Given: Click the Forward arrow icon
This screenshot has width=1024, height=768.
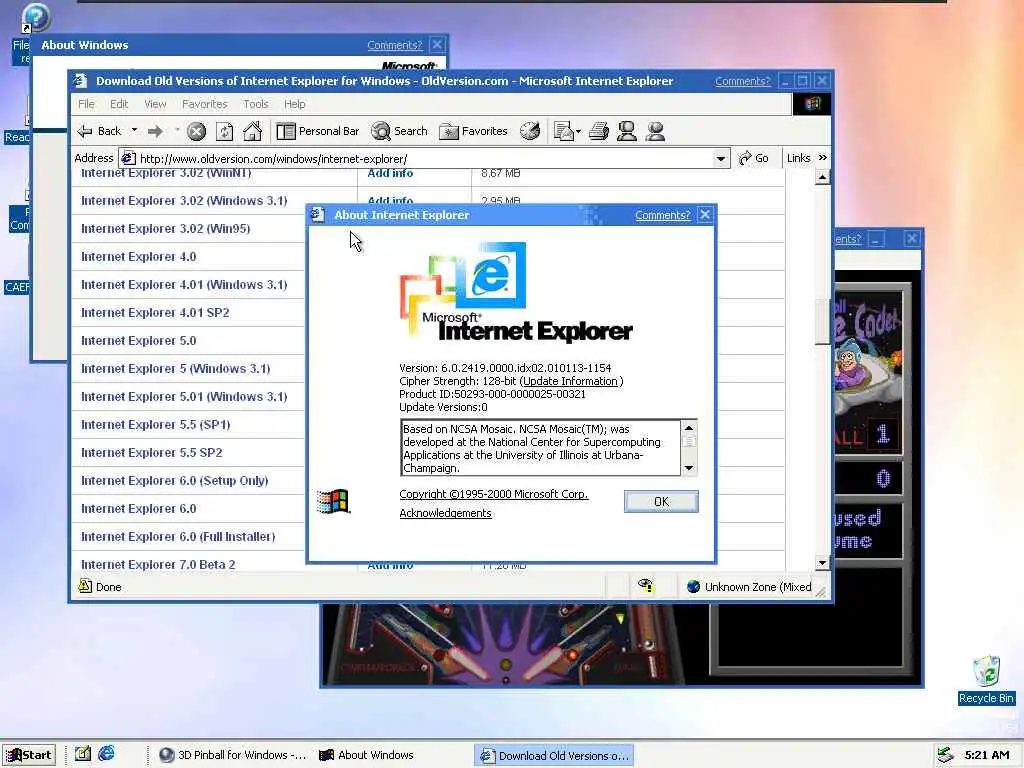Looking at the screenshot, I should point(155,131).
